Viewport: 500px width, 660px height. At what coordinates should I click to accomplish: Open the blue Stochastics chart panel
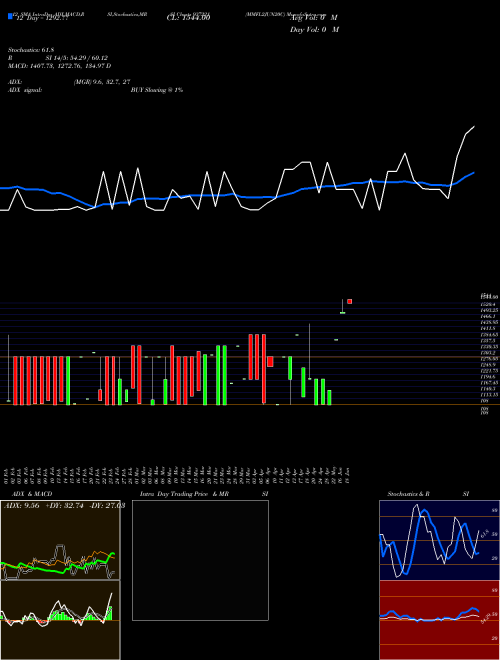439,540
